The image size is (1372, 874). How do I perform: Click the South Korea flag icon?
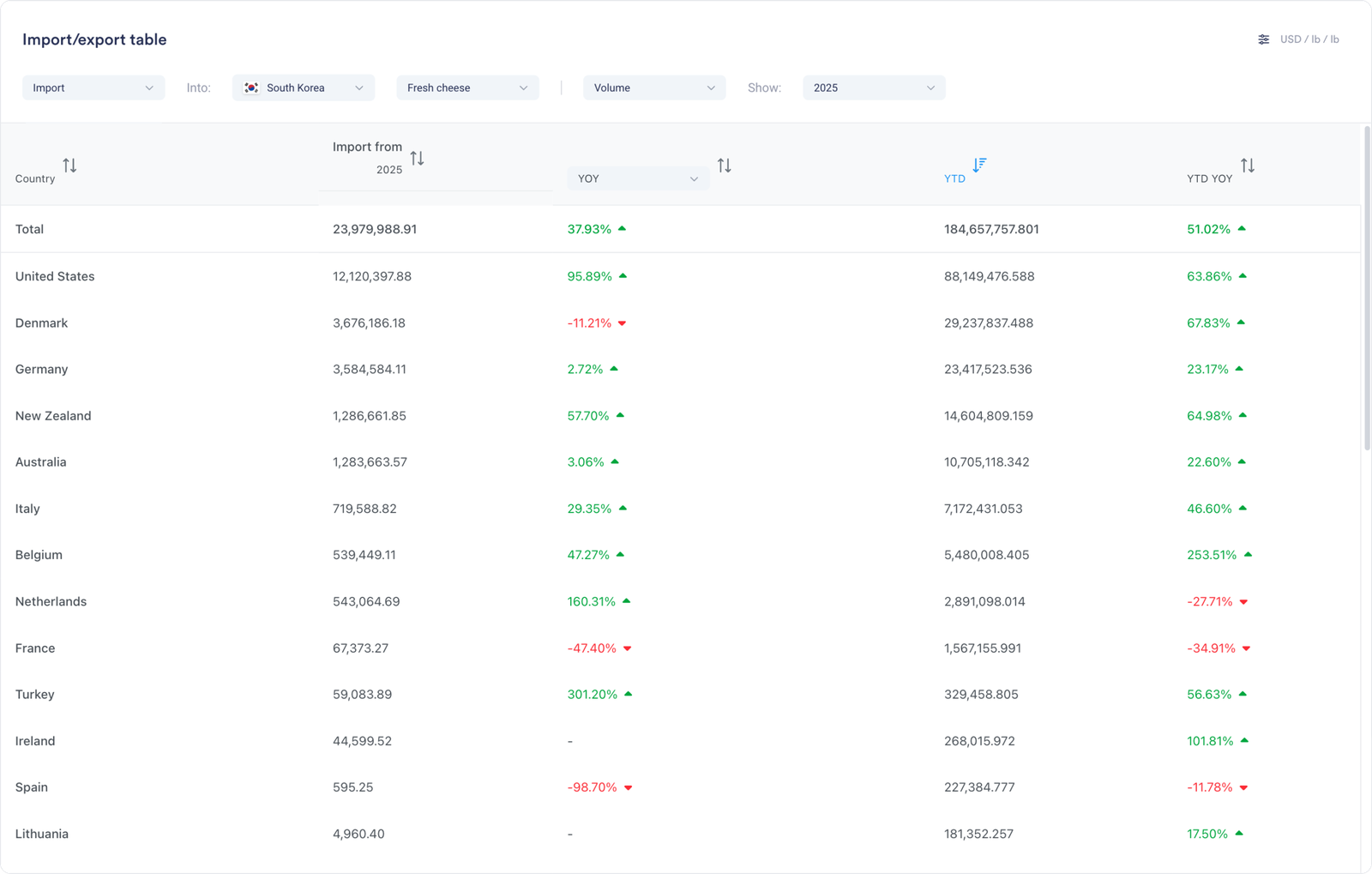coord(251,87)
